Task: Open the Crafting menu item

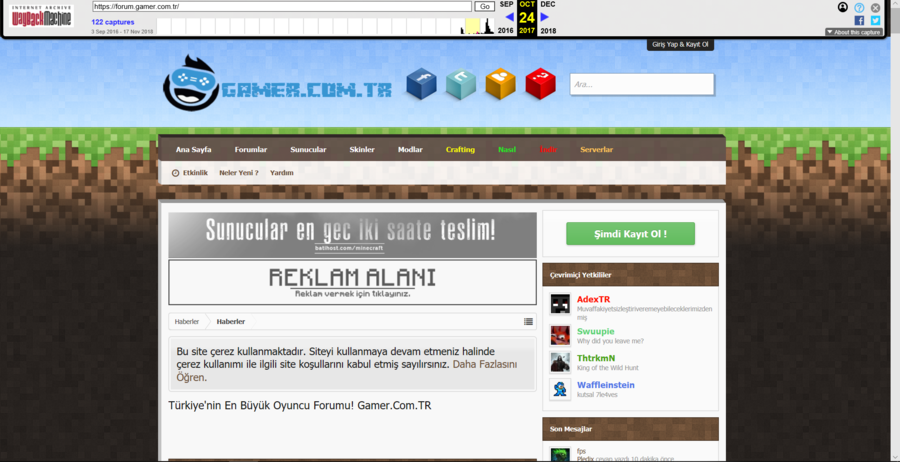Action: click(x=460, y=149)
